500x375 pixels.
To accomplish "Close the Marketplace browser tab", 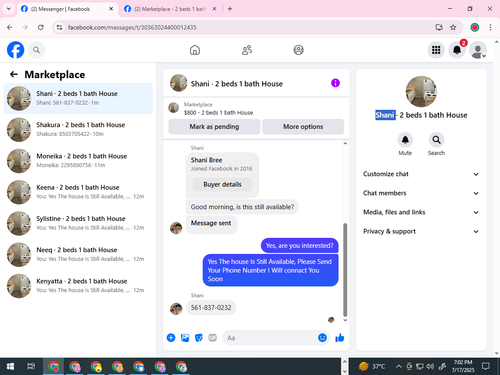I will coord(214,9).
